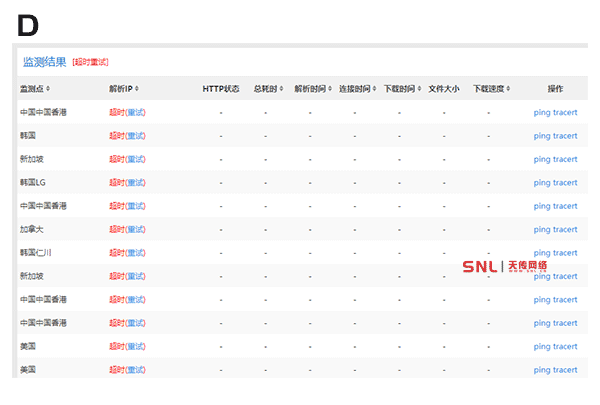This screenshot has height=405, width=600.
Task: Sort by 总耗时 using its arrow icon
Action: (x=281, y=89)
